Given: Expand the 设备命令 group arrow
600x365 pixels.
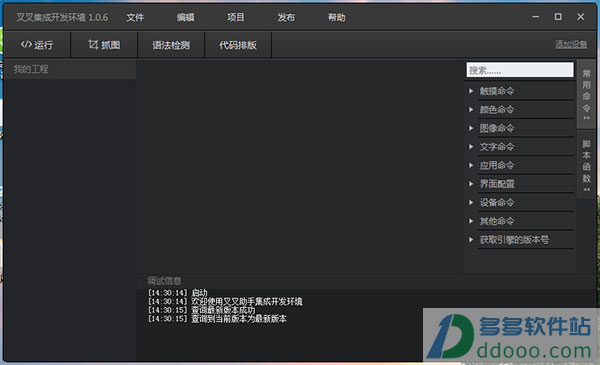Looking at the screenshot, I should [x=471, y=202].
